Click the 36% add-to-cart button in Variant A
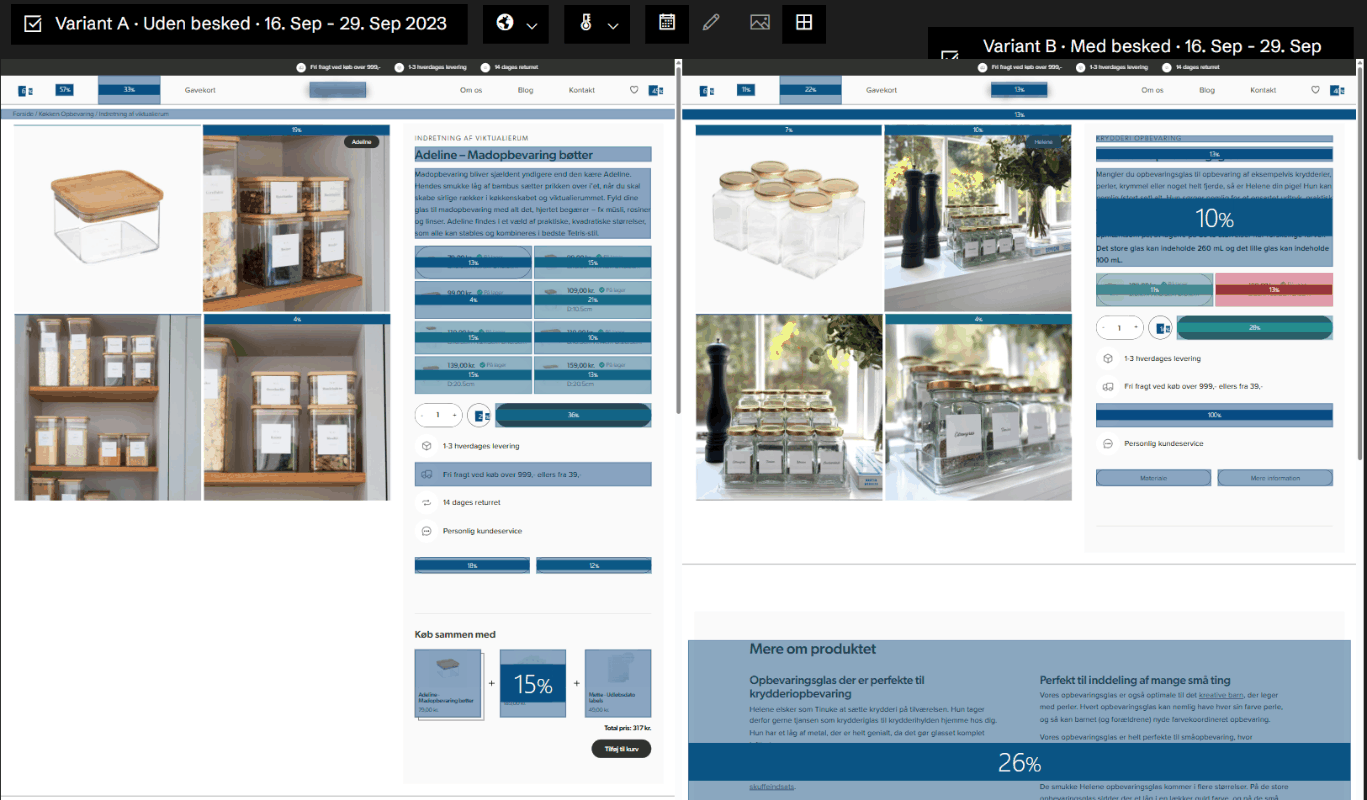The image size is (1367, 800). coord(573,415)
